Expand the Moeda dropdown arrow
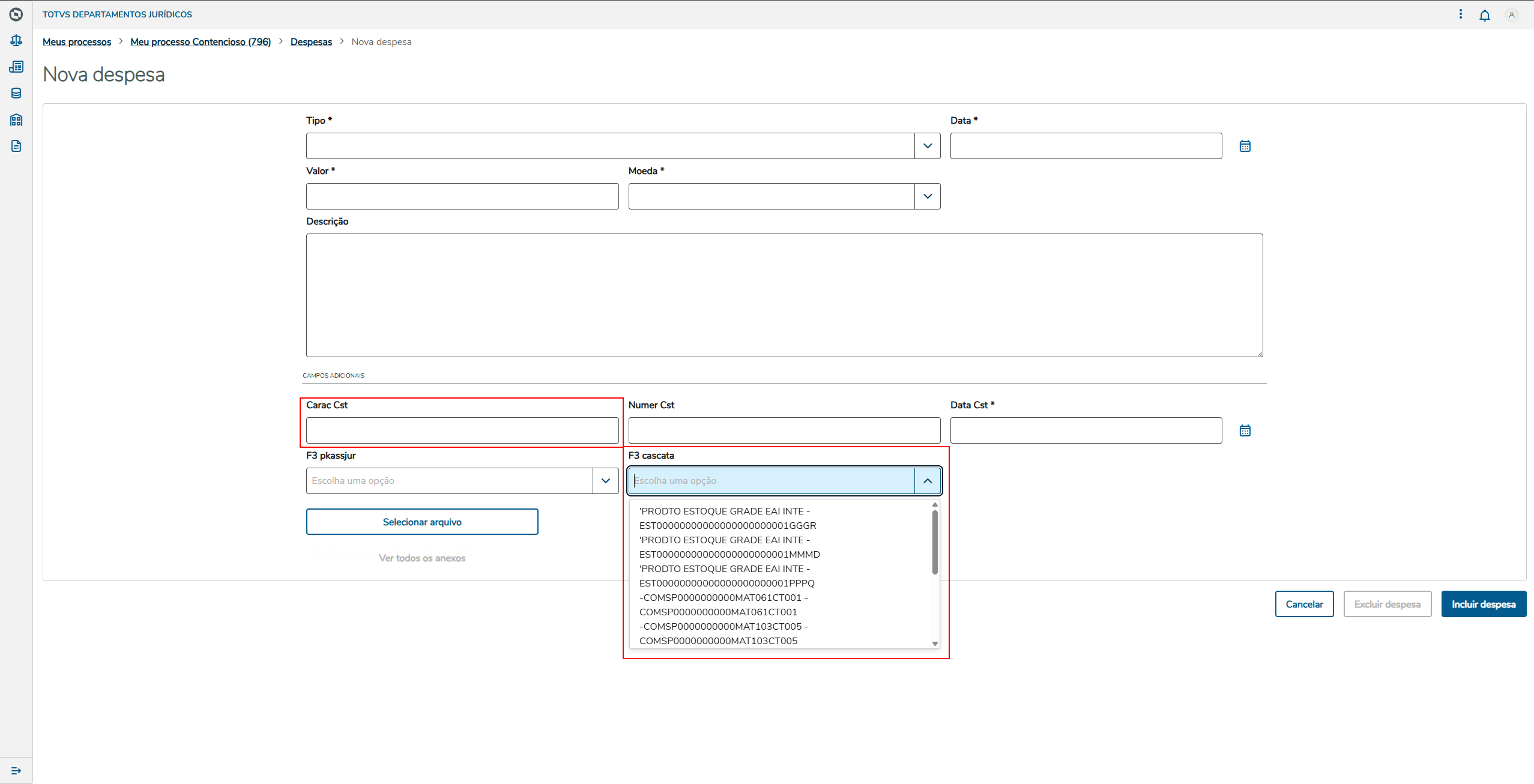The height and width of the screenshot is (784, 1534). point(927,196)
